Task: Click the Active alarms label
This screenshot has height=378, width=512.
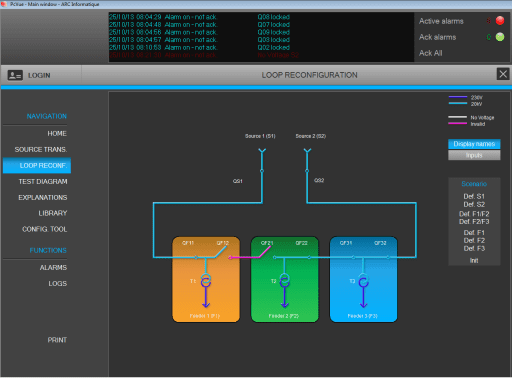Action: click(441, 21)
